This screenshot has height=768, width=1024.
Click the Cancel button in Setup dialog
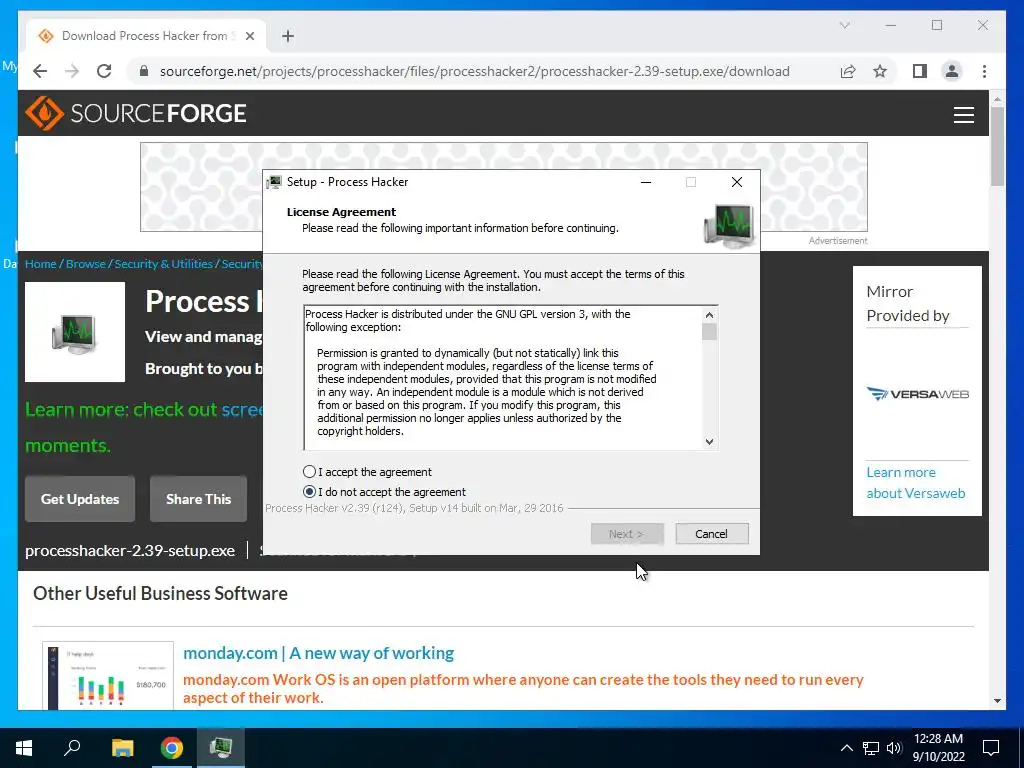(712, 534)
